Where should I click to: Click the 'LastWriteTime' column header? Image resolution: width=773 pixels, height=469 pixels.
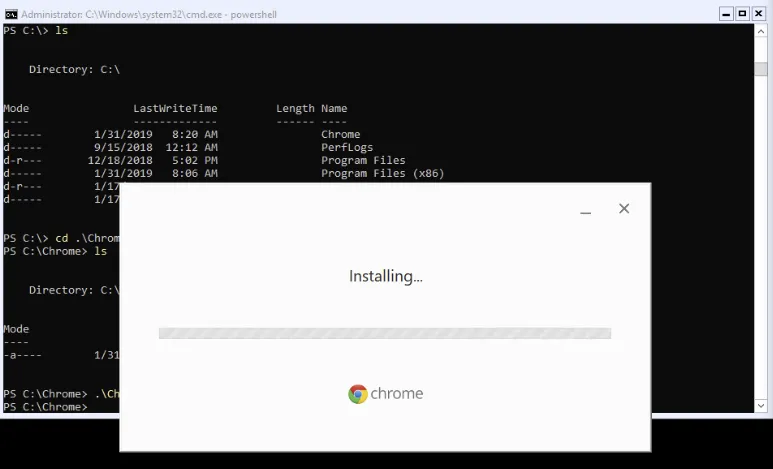tap(175, 108)
